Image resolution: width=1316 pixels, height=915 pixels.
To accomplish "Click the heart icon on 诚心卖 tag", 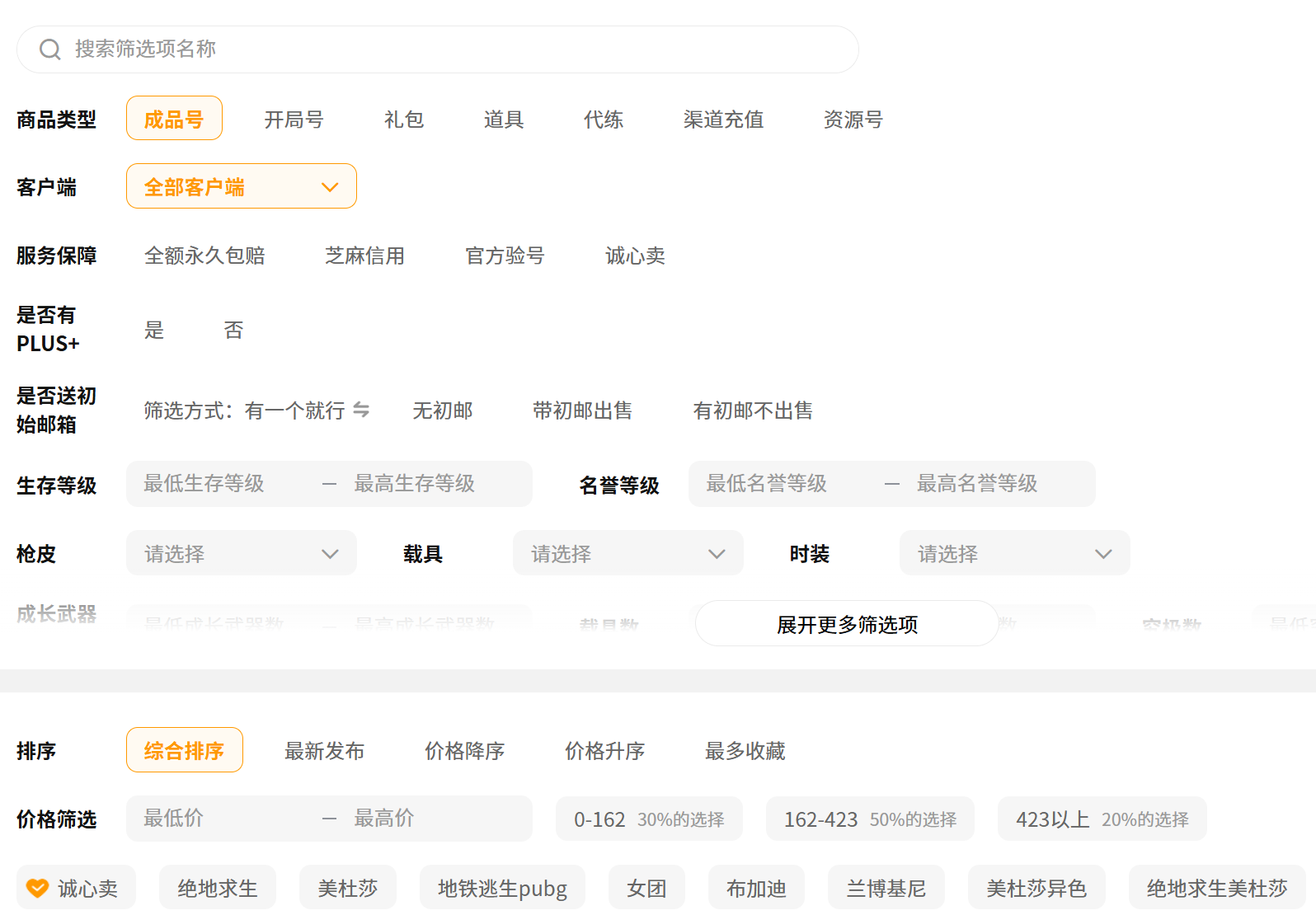I will point(37,888).
